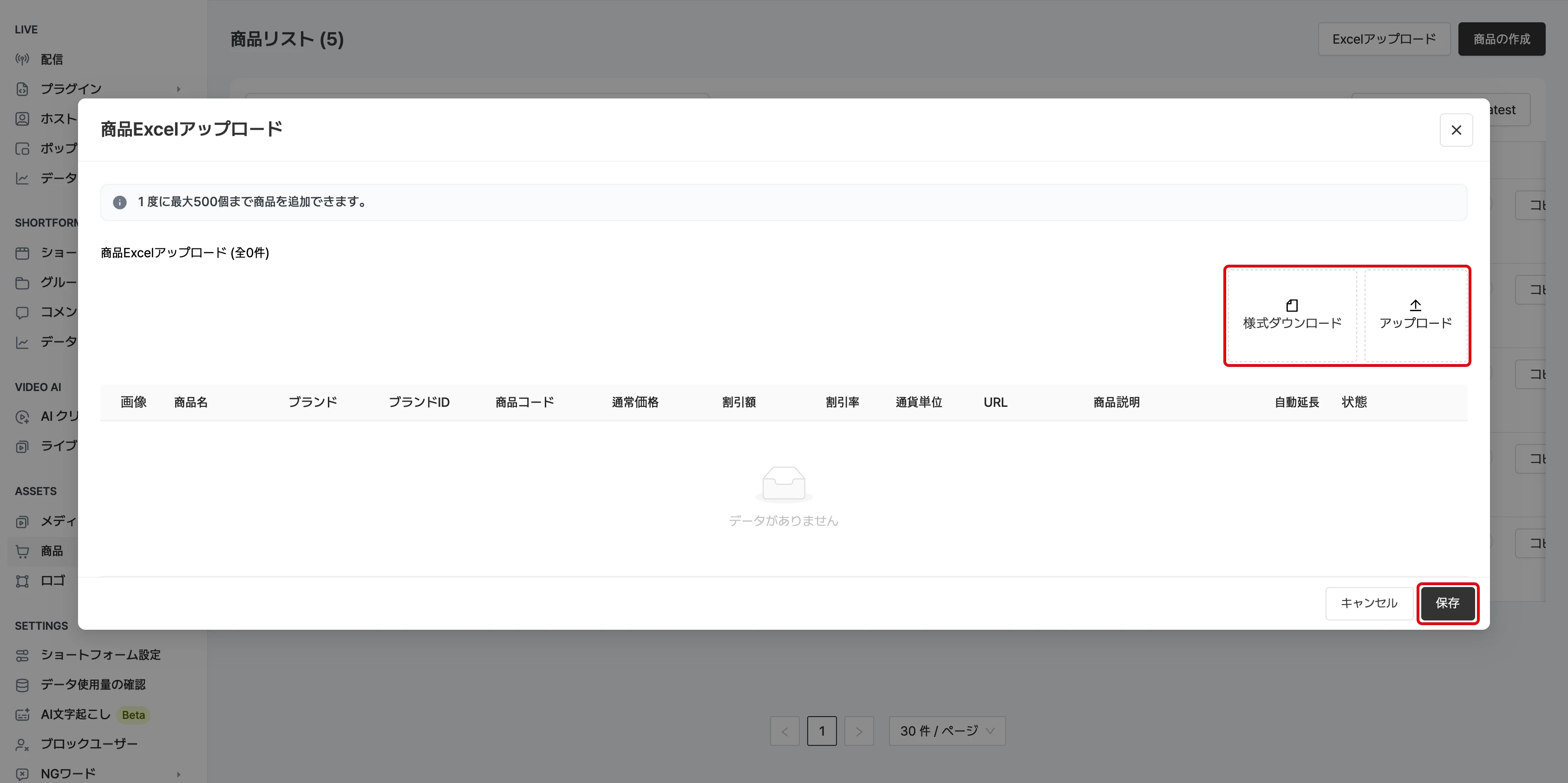The image size is (1568, 783).
Task: Click the ライブ icon under VIDEO AI
Action: pos(22,446)
